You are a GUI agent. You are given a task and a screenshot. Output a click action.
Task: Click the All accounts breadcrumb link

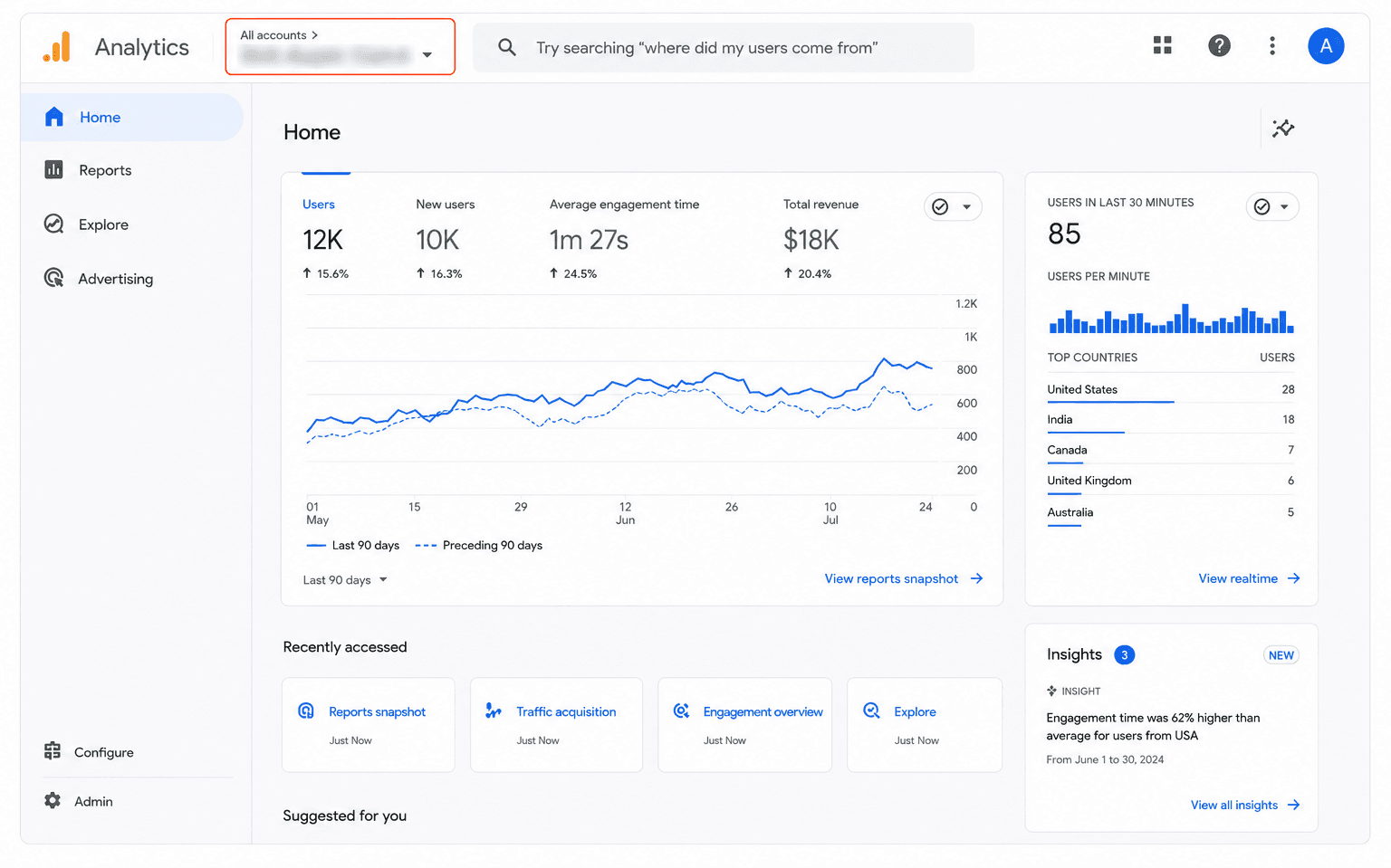pyautogui.click(x=279, y=35)
